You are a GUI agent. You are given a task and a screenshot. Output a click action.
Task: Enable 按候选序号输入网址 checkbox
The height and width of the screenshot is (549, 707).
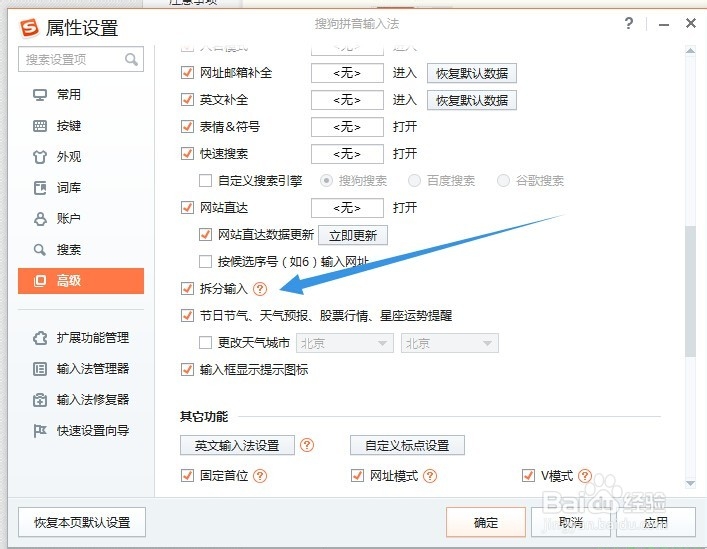(x=205, y=261)
